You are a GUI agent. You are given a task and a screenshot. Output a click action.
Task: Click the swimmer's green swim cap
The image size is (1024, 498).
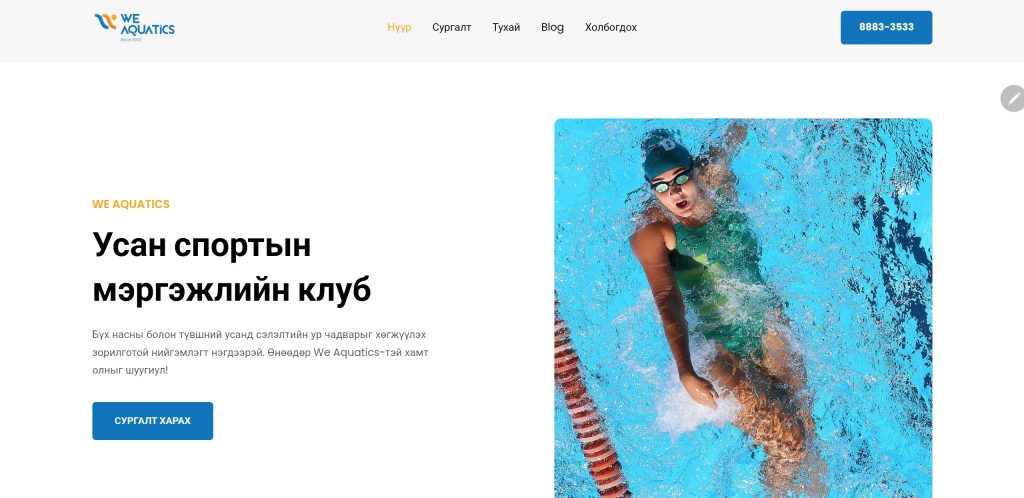666,155
